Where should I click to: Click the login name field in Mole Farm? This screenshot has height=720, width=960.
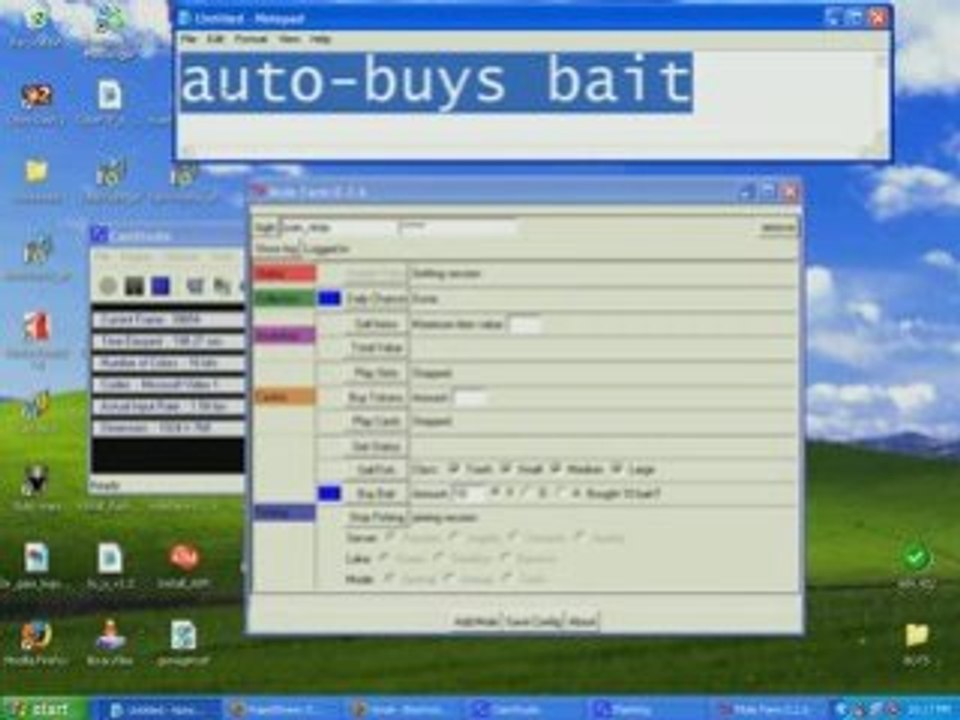click(x=338, y=228)
